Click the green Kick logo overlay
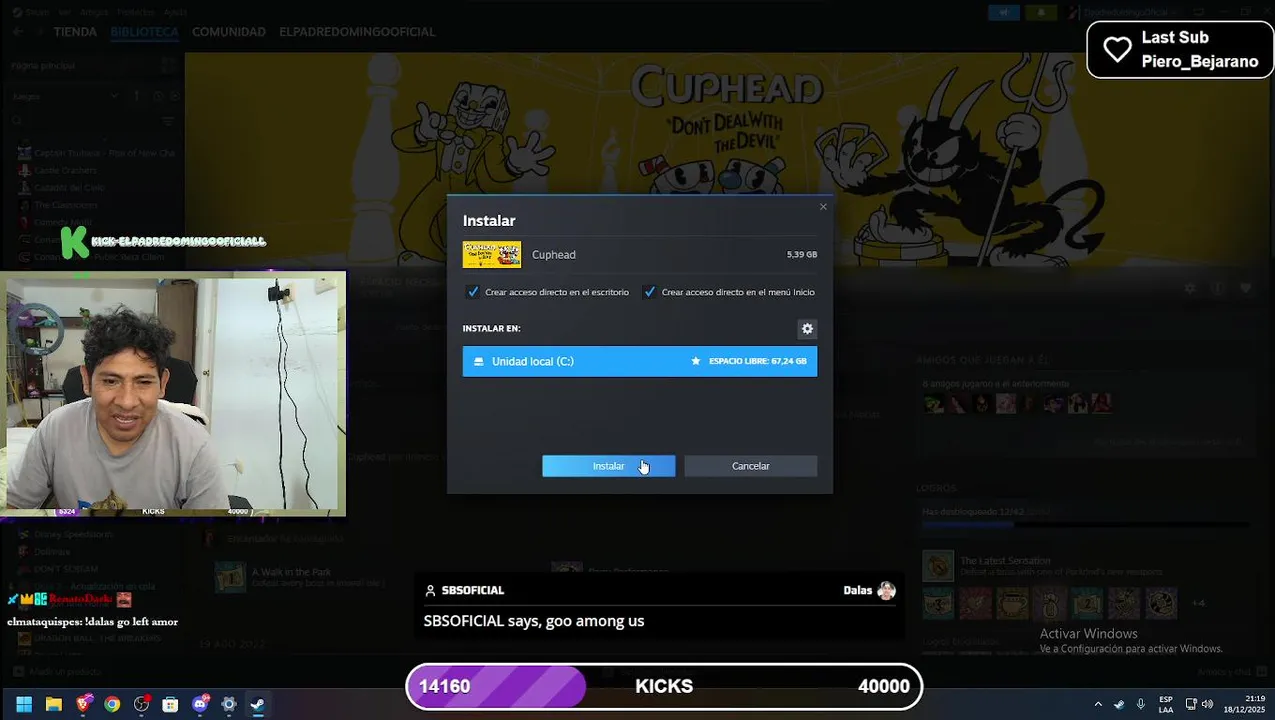 (74, 242)
